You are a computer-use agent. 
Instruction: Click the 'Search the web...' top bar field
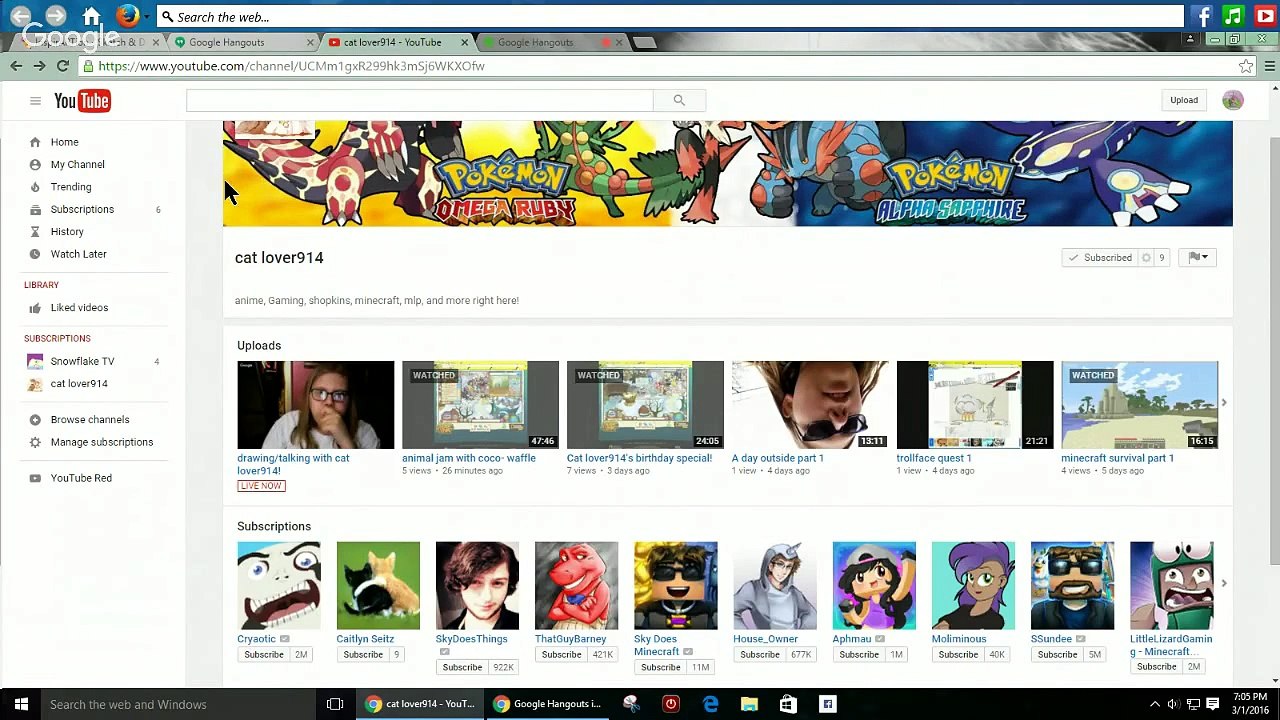pyautogui.click(x=671, y=17)
